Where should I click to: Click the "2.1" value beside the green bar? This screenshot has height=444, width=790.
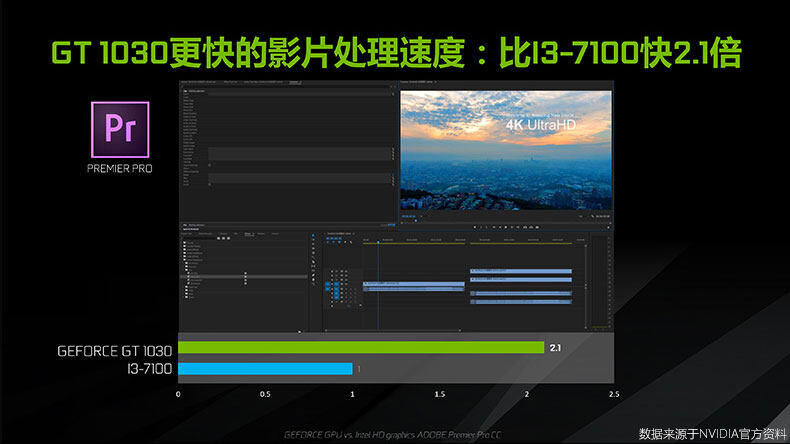(x=555, y=348)
